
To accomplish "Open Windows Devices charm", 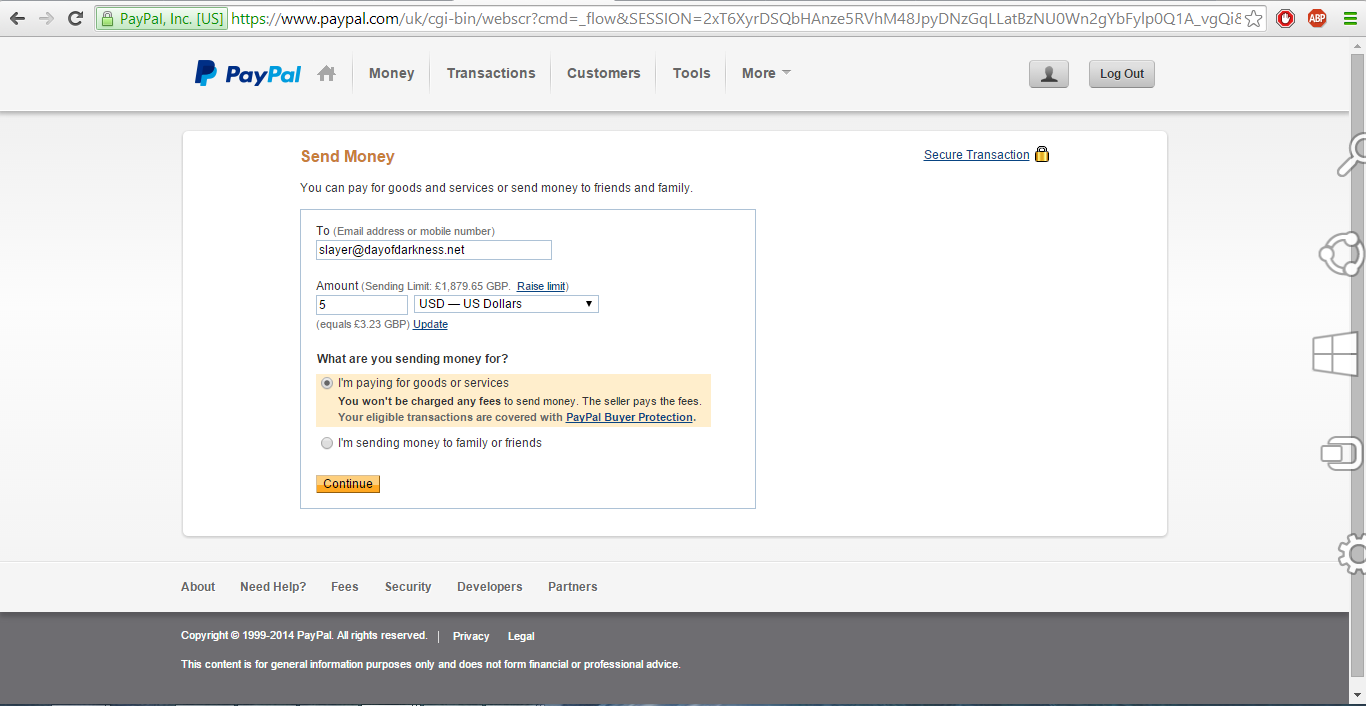I will point(1342,453).
